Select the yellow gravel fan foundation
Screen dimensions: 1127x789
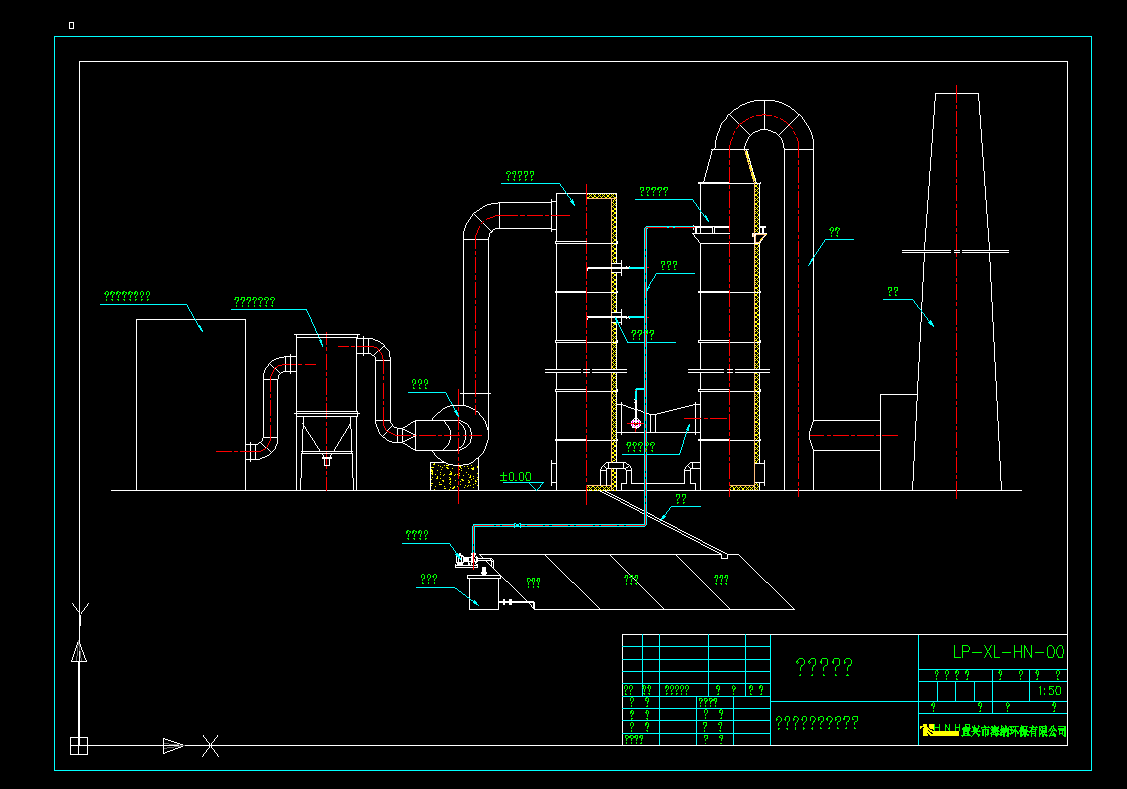[x=454, y=475]
